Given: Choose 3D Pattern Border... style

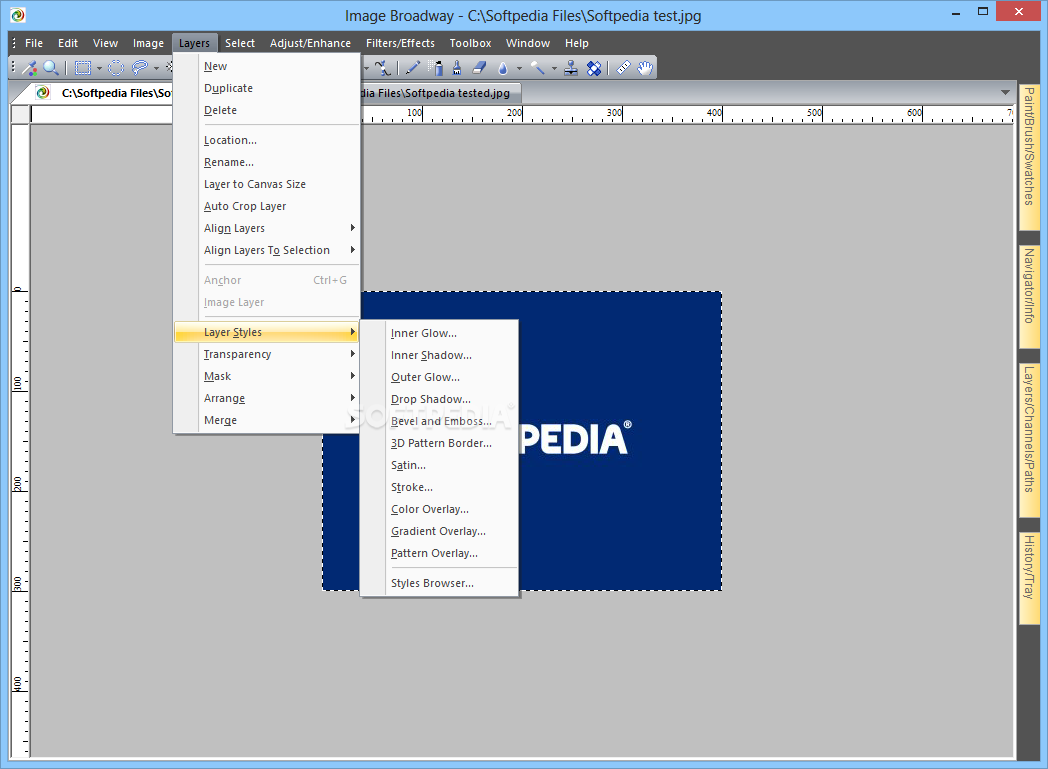Looking at the screenshot, I should [439, 444].
